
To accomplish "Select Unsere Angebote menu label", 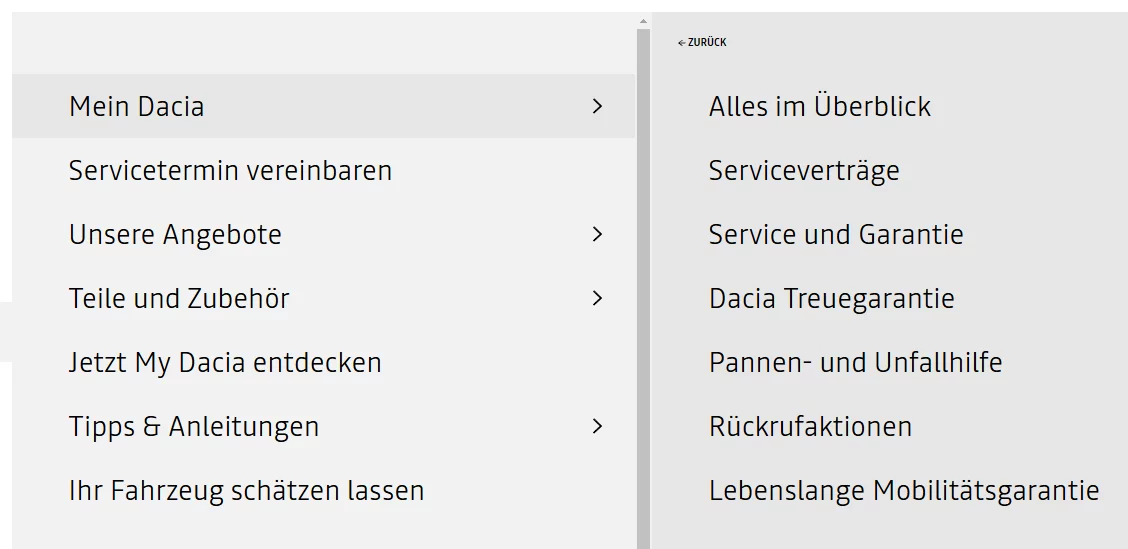I will point(176,235).
